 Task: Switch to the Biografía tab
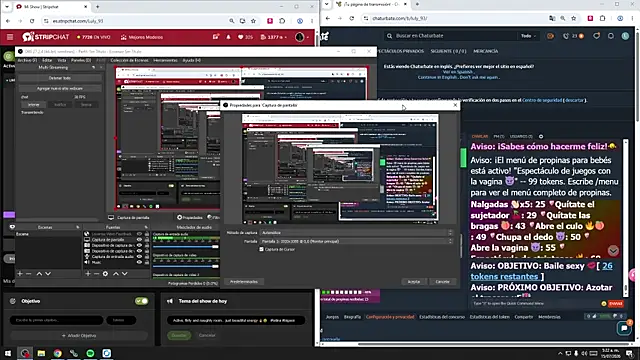pyautogui.click(x=352, y=317)
